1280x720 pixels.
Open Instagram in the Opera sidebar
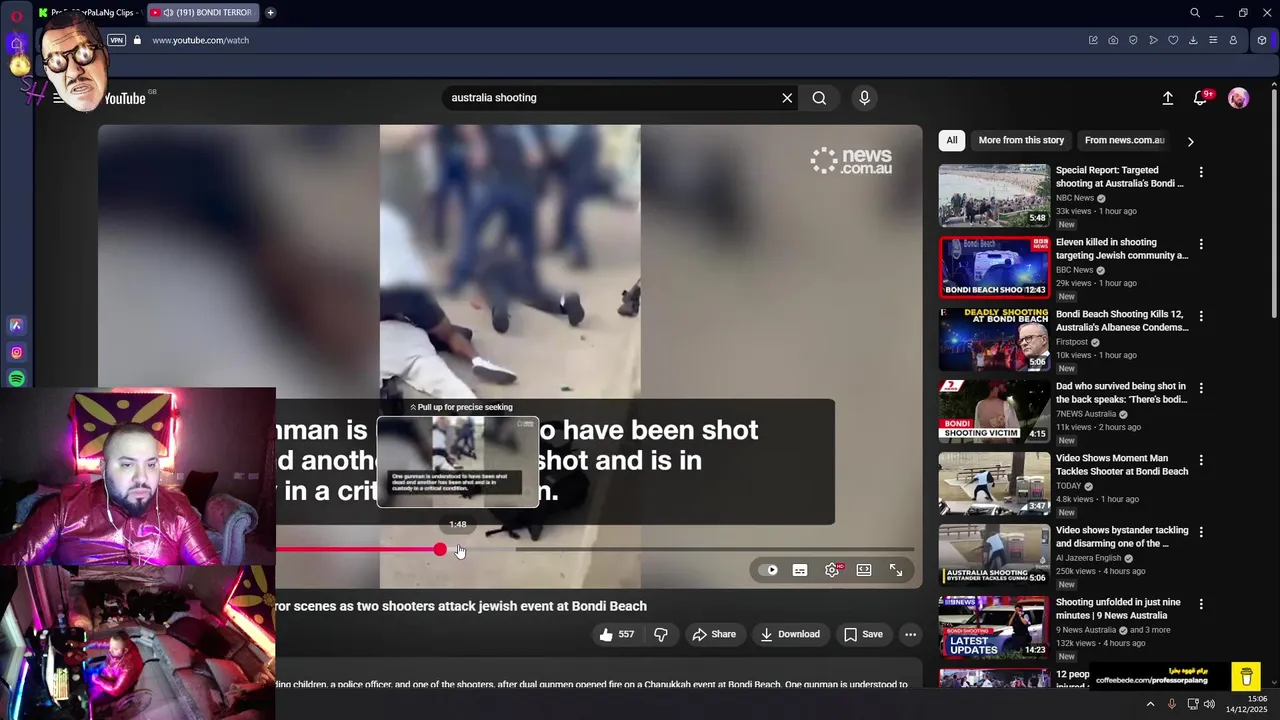click(x=16, y=352)
